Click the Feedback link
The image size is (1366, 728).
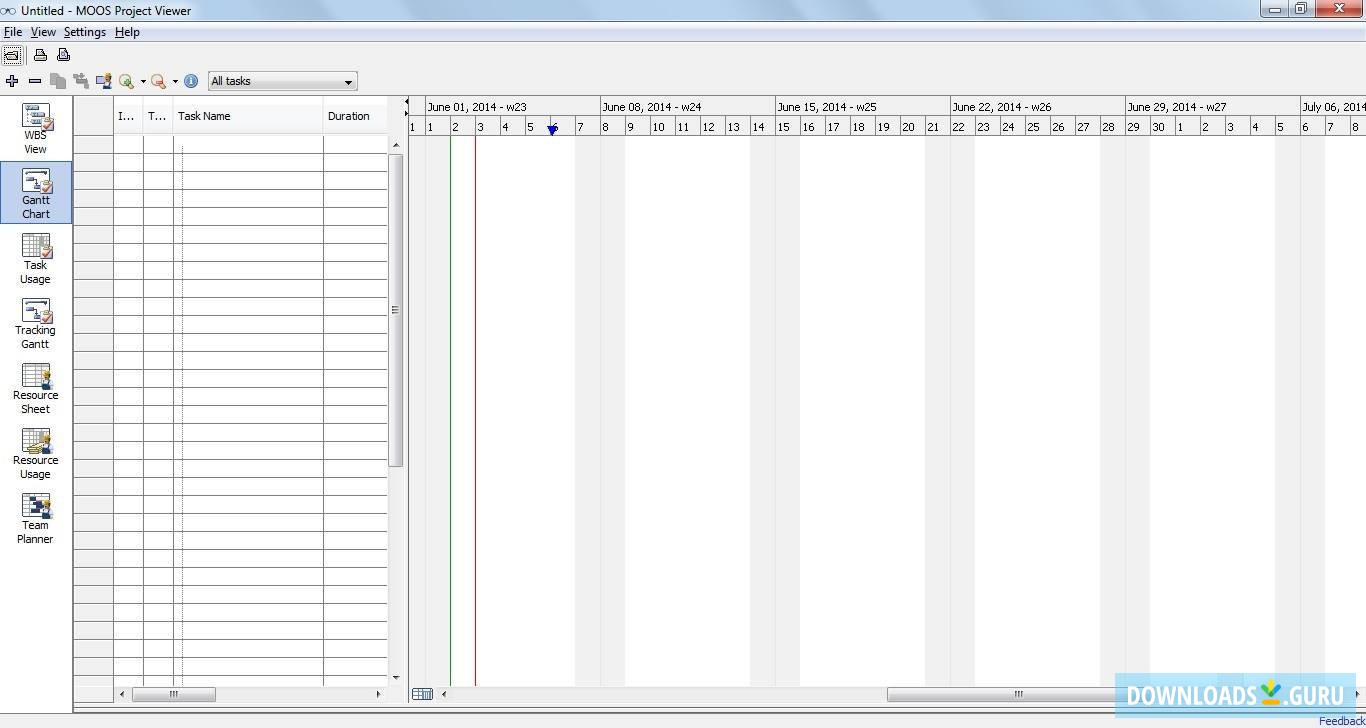point(1341,720)
